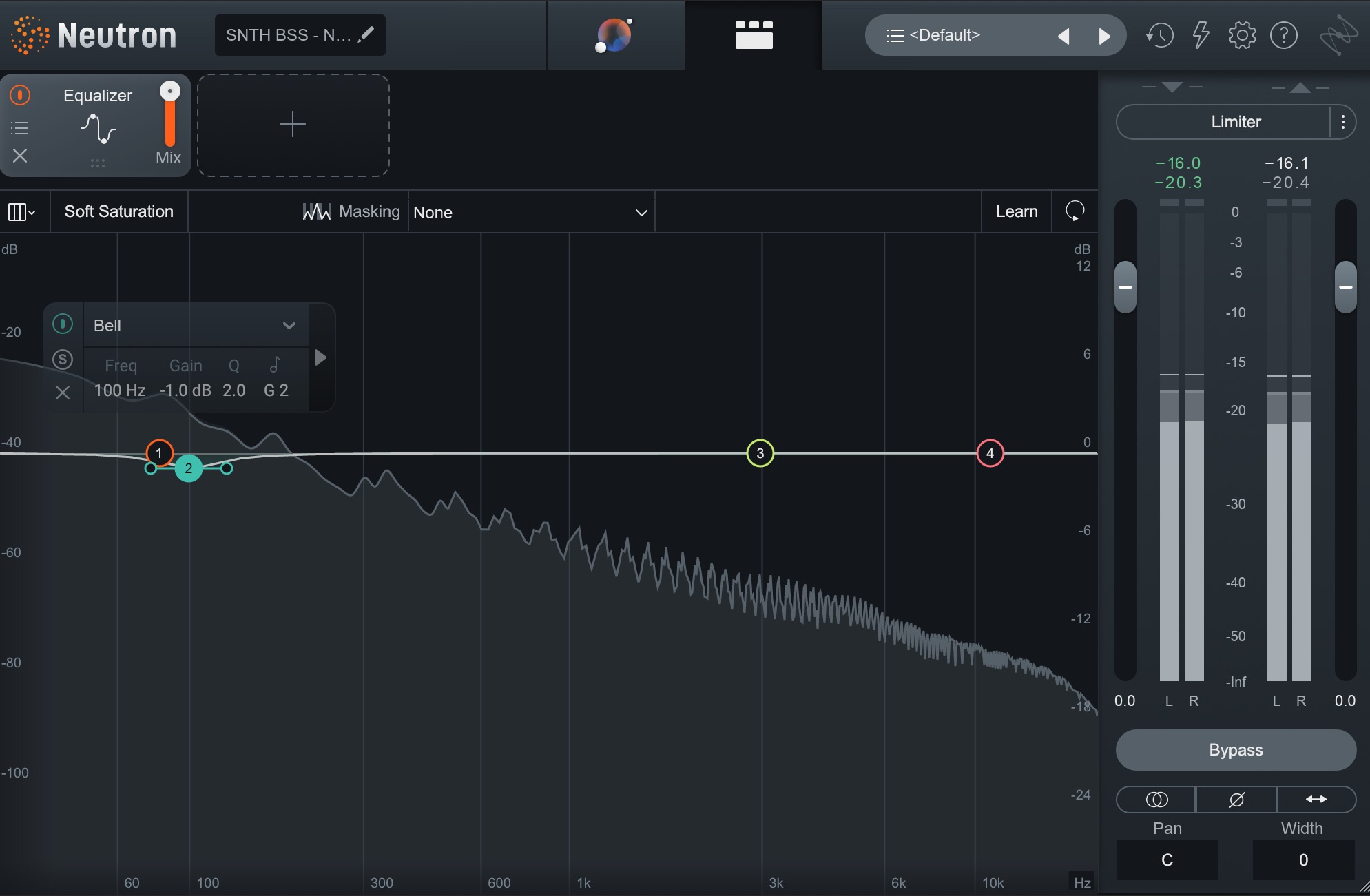The width and height of the screenshot is (1370, 896).
Task: Click input gain value 0.0
Action: (x=1125, y=700)
